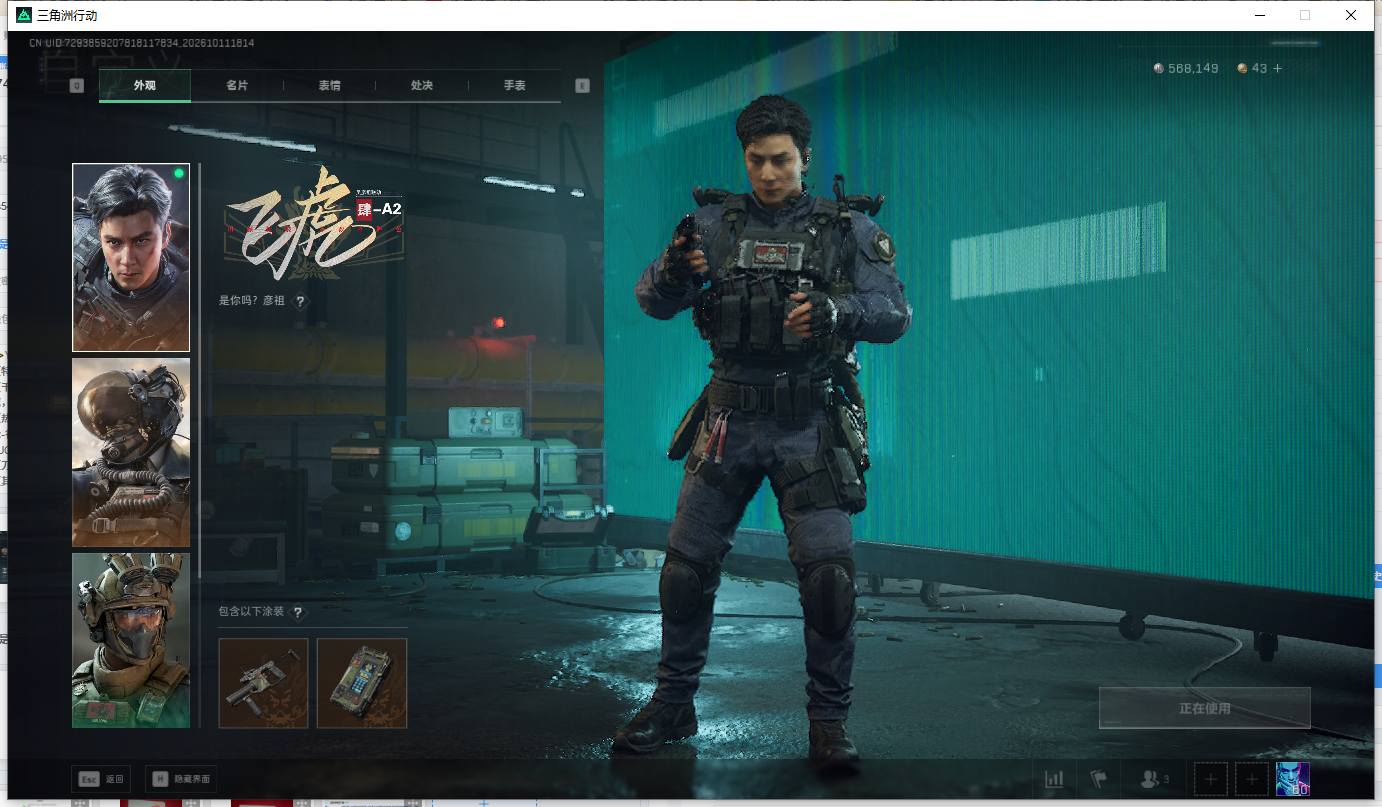The width and height of the screenshot is (1382, 807).
Task: Click the 正在使用 button
Action: coord(1204,708)
